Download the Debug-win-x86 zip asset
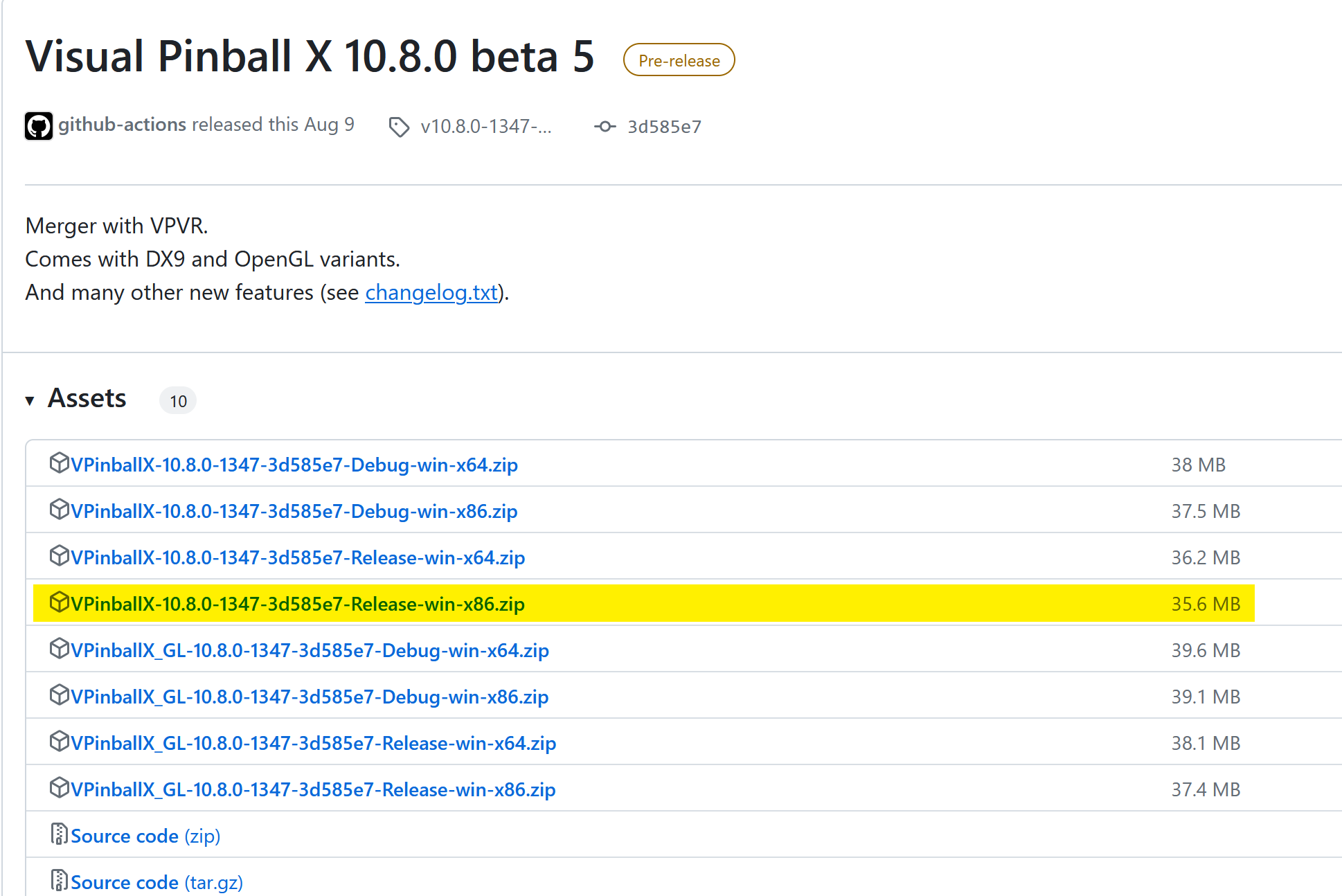The width and height of the screenshot is (1342, 896). [294, 510]
